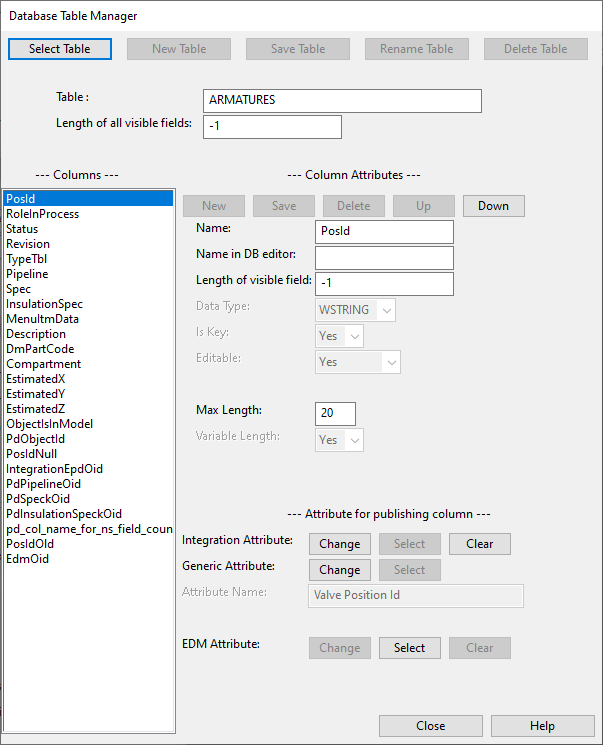This screenshot has height=745, width=603.
Task: Close the Database Table Manager dialog
Action: [x=430, y=726]
